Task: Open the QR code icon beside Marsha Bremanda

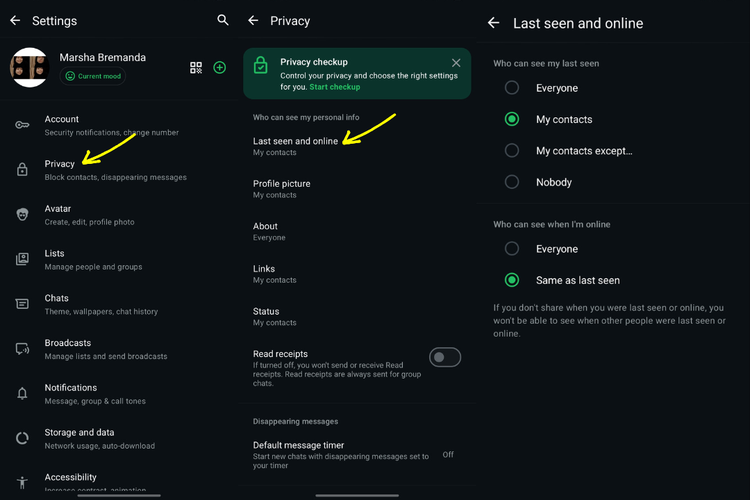Action: pos(196,67)
